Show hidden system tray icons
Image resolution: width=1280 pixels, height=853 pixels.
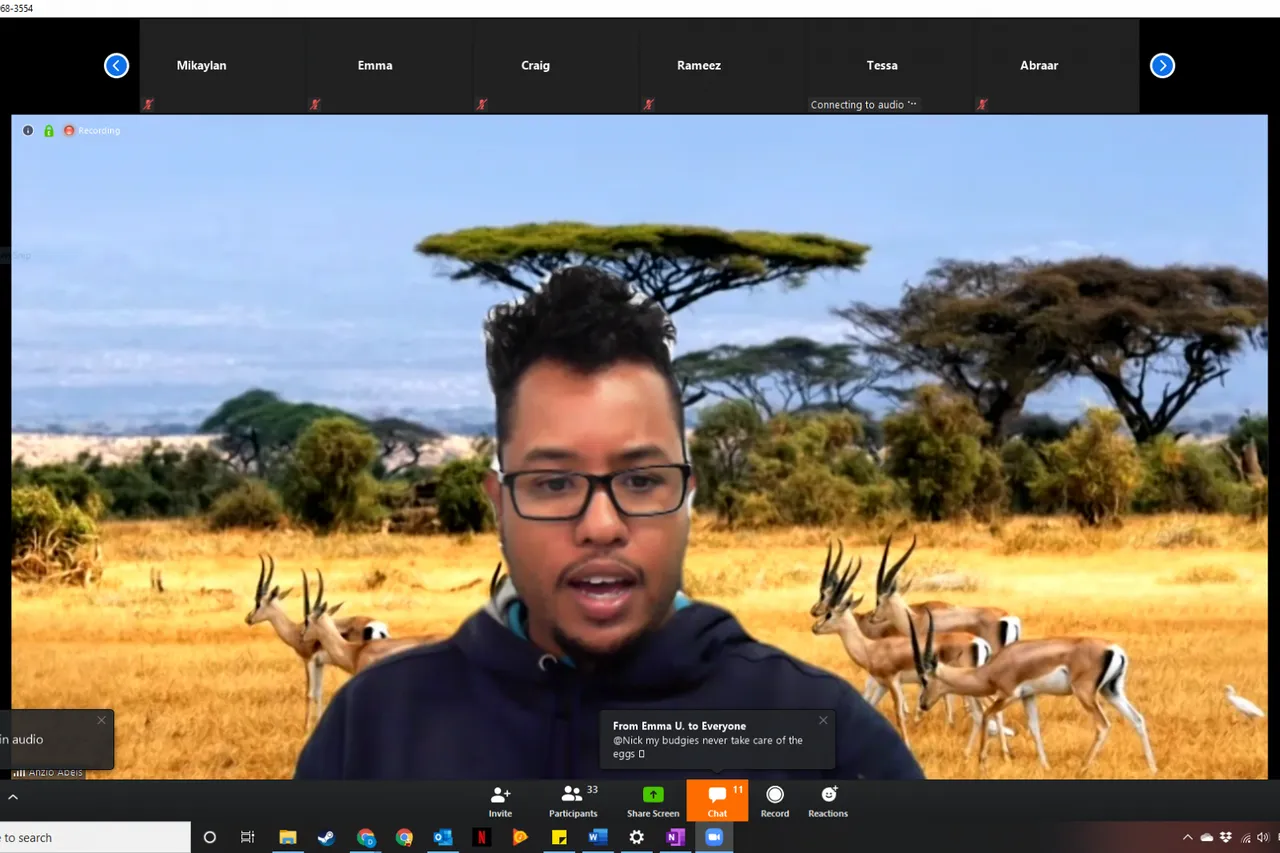pyautogui.click(x=1187, y=837)
